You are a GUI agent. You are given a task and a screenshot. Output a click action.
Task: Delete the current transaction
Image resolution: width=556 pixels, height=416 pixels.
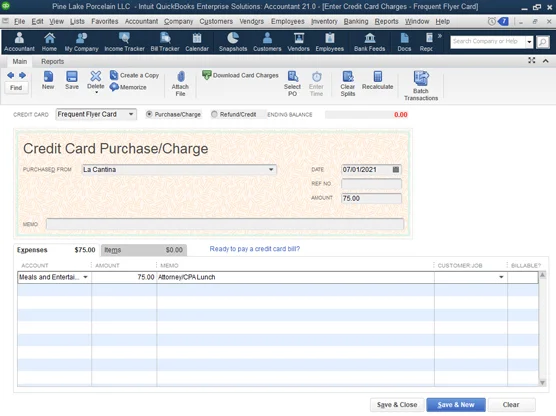[95, 80]
